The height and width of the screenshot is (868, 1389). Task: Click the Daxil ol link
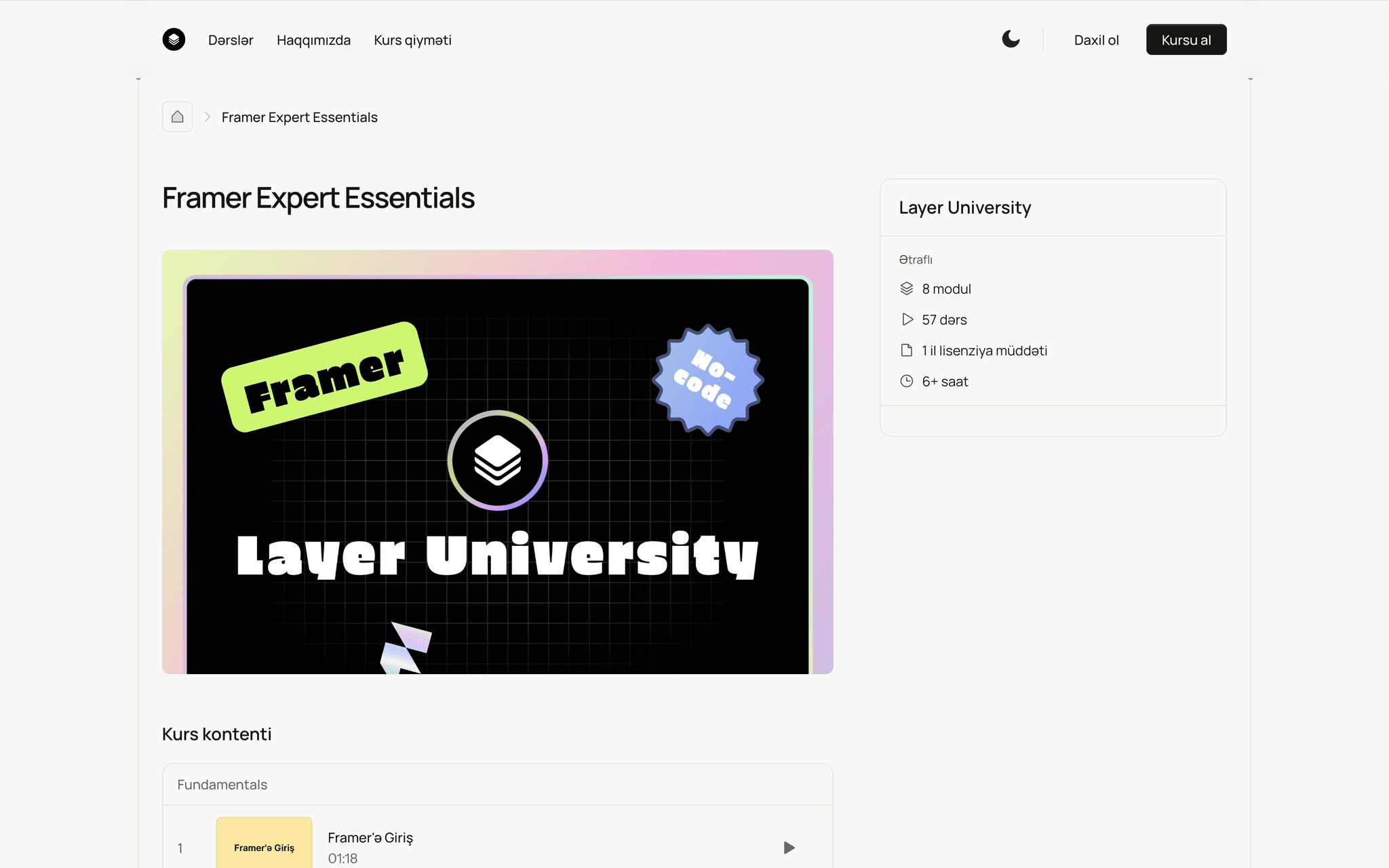tap(1096, 40)
